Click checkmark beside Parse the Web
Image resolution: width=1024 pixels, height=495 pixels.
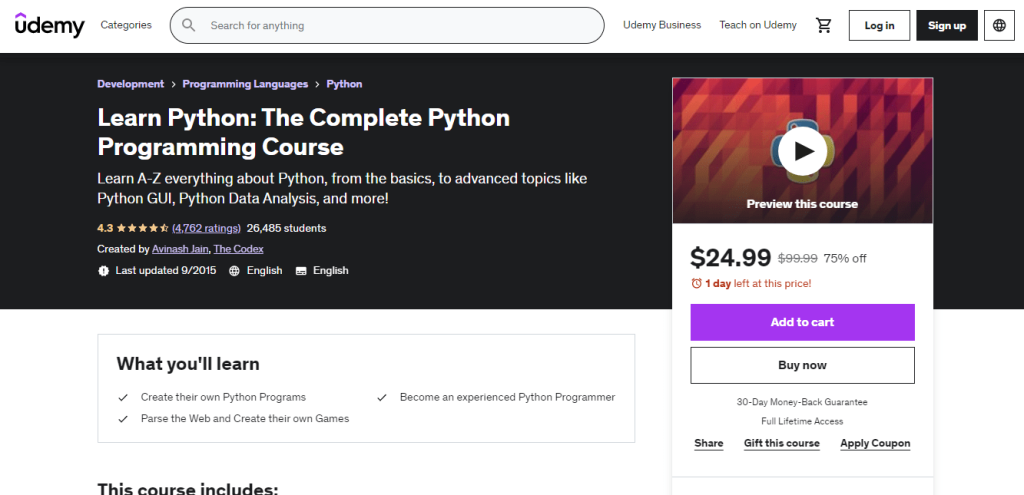123,419
